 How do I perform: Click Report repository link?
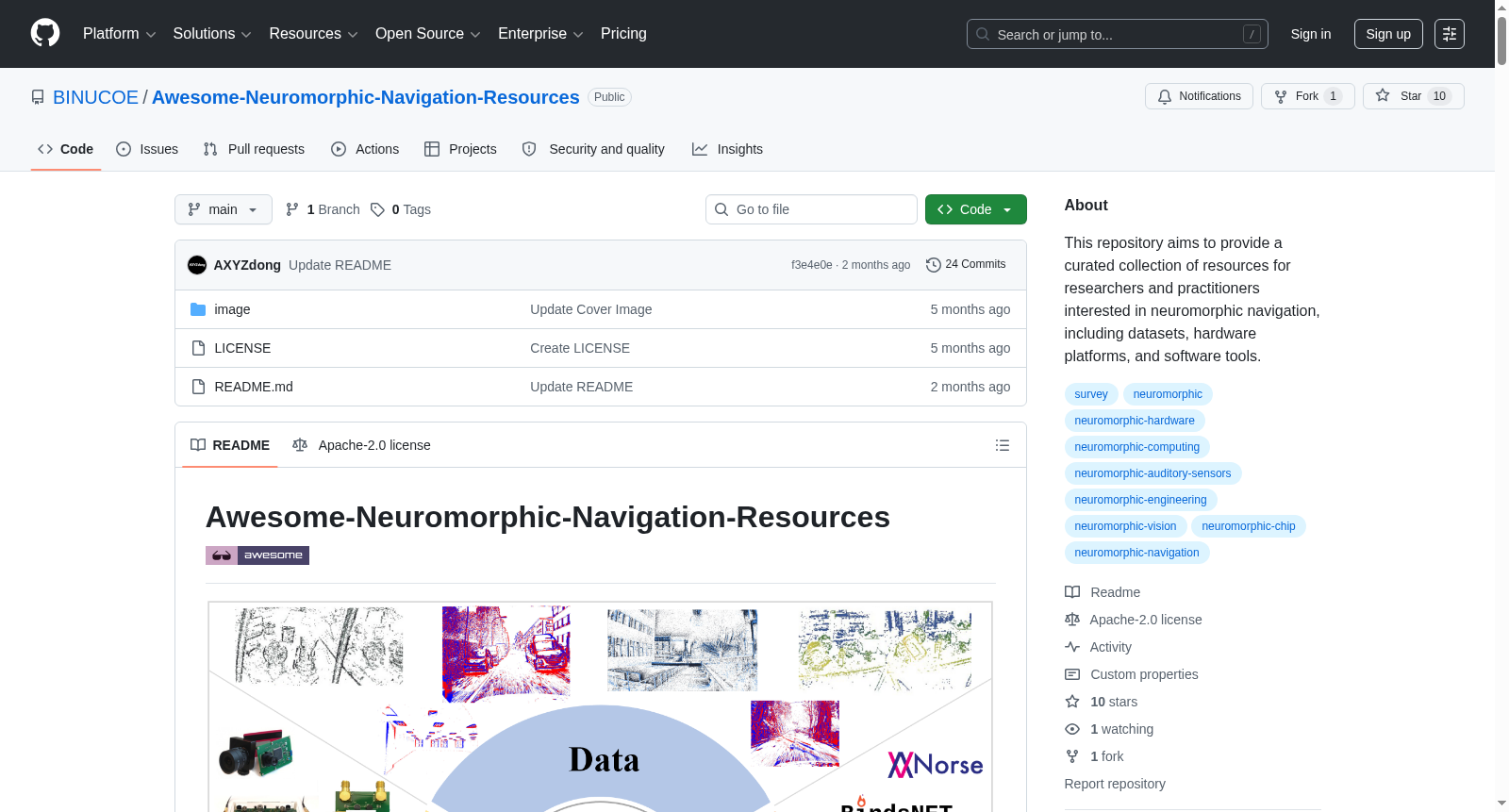coord(1115,784)
